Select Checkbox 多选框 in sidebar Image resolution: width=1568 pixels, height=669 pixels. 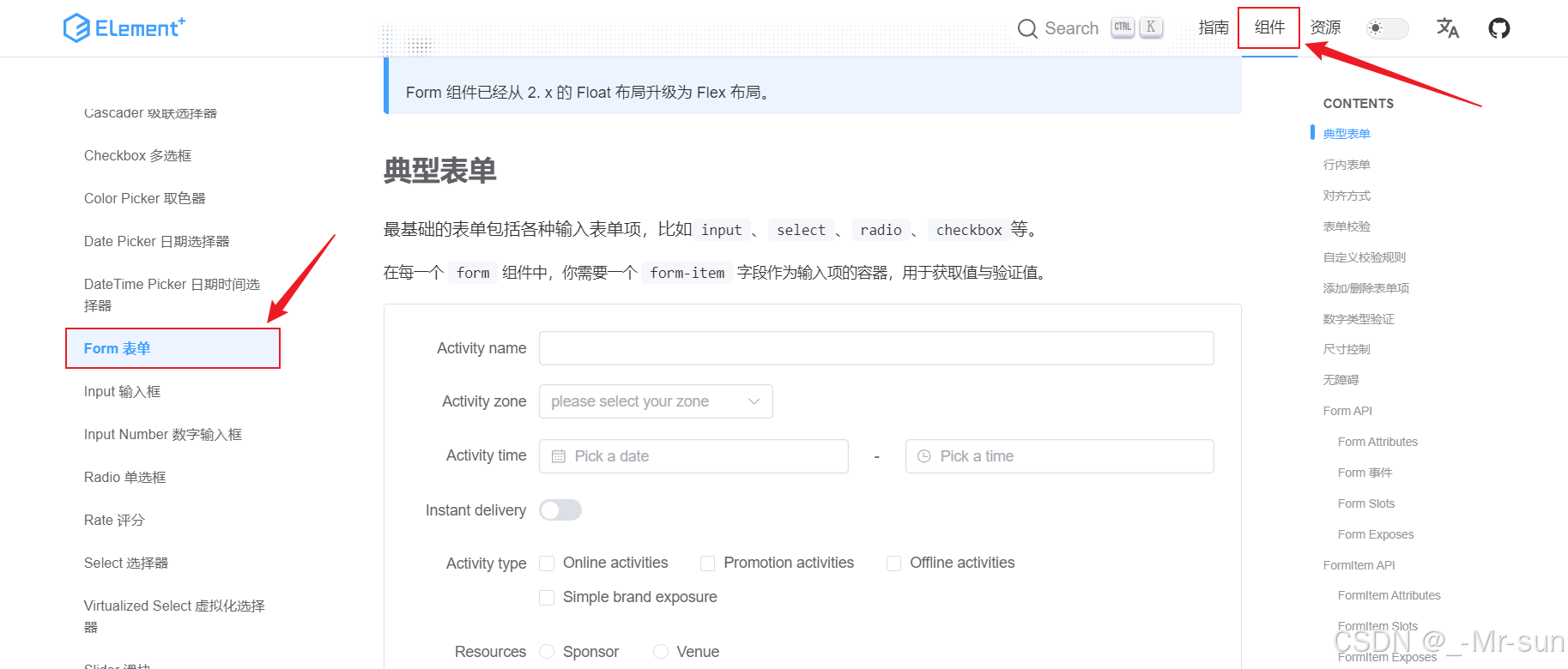coord(137,155)
